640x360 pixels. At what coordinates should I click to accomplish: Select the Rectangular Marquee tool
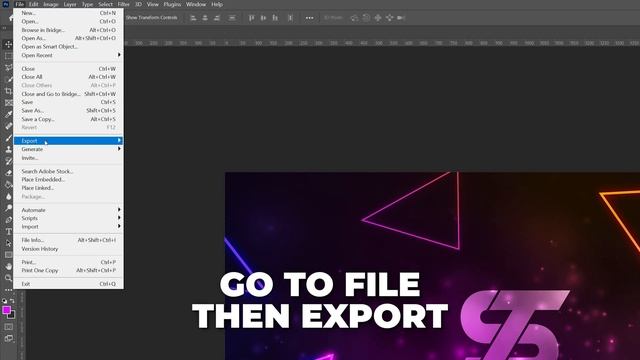tap(8, 56)
